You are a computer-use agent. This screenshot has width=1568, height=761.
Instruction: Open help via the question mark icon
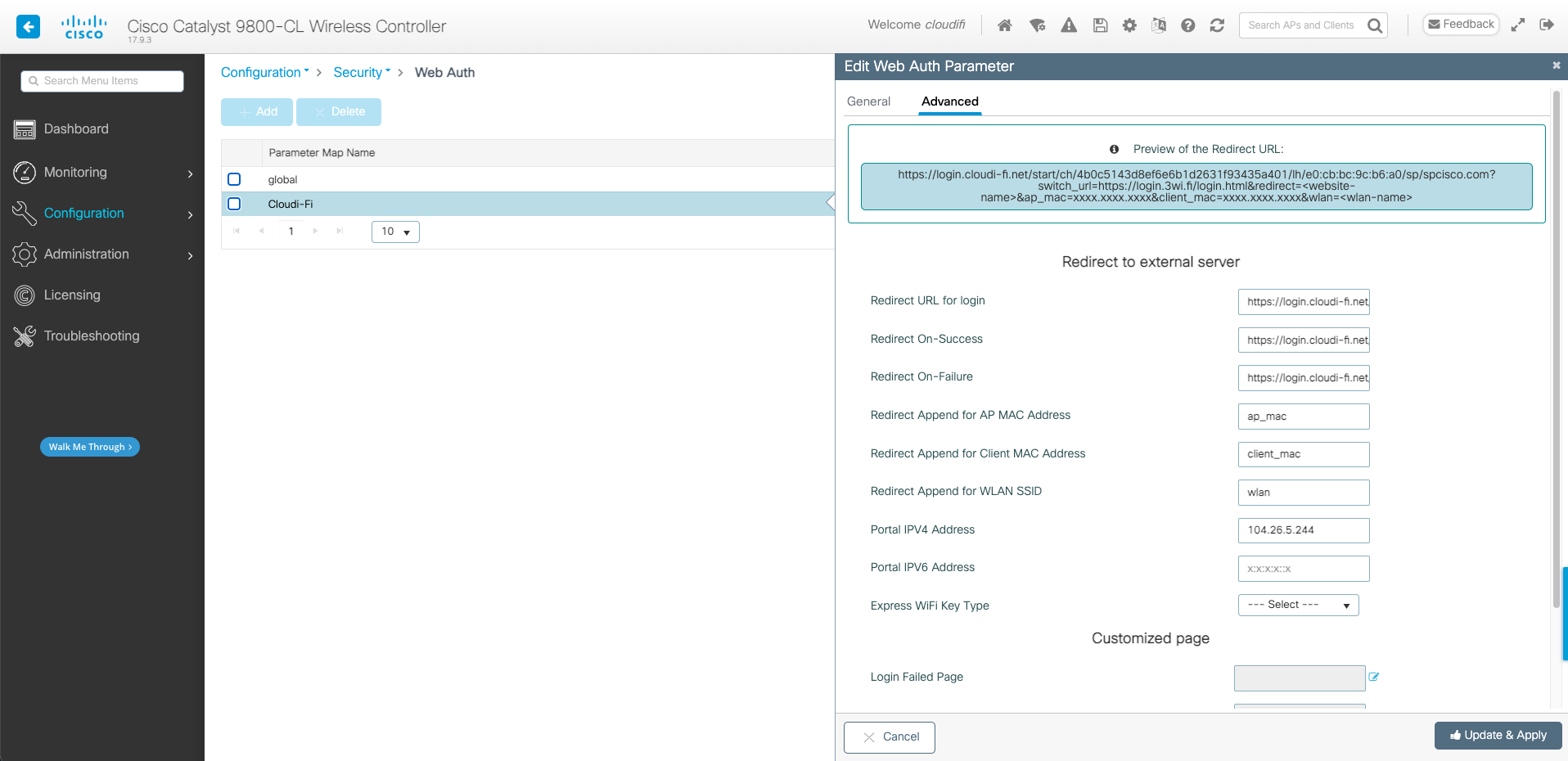(1188, 25)
